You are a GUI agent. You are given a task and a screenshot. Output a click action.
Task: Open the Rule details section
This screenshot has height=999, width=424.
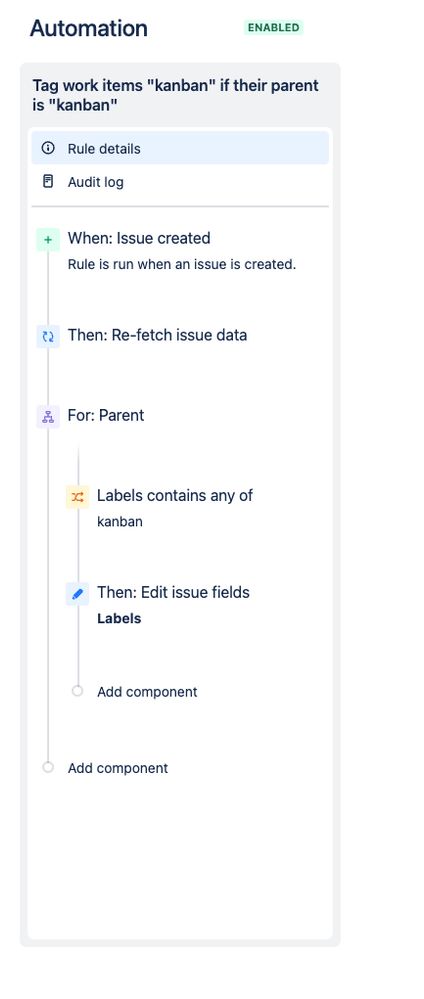pyautogui.click(x=180, y=148)
